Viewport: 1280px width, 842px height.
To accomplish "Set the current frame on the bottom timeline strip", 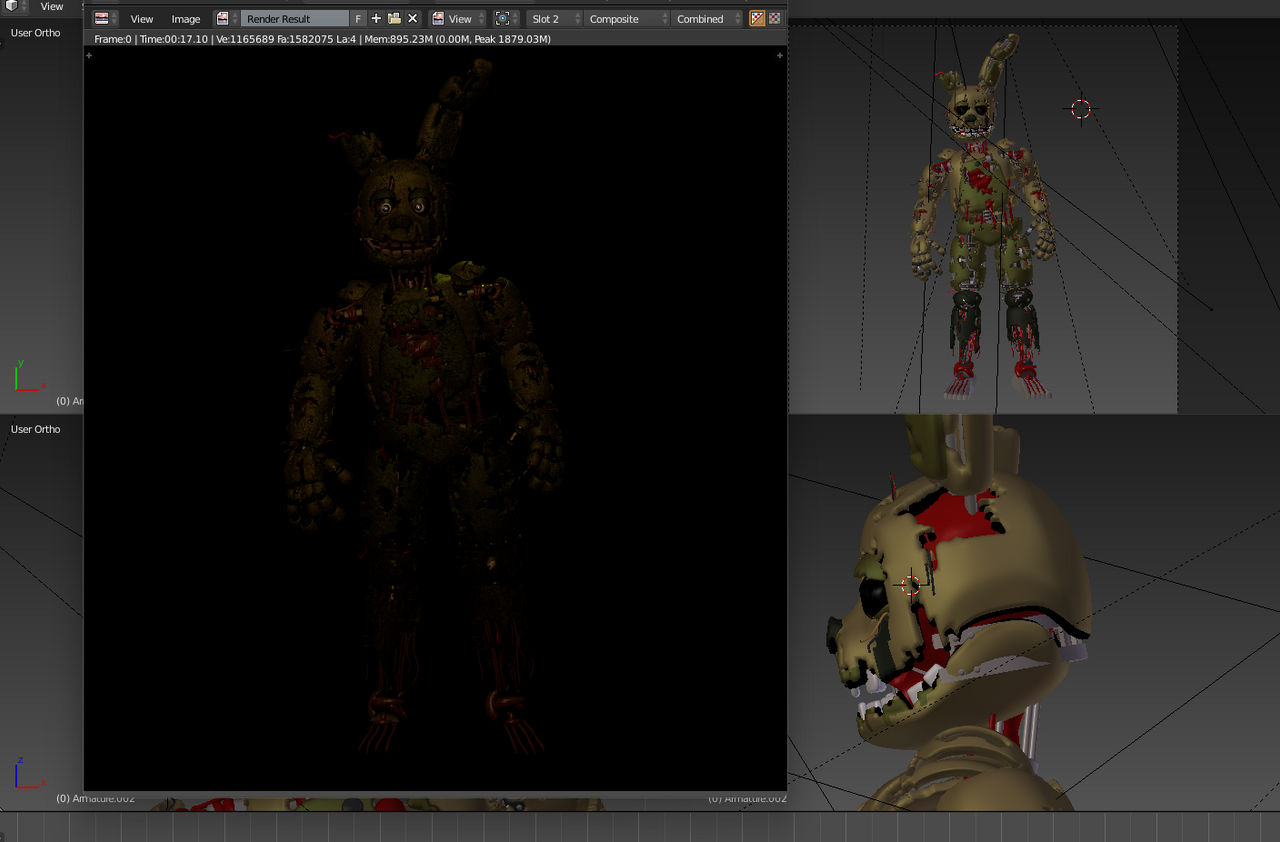I will tap(640, 830).
